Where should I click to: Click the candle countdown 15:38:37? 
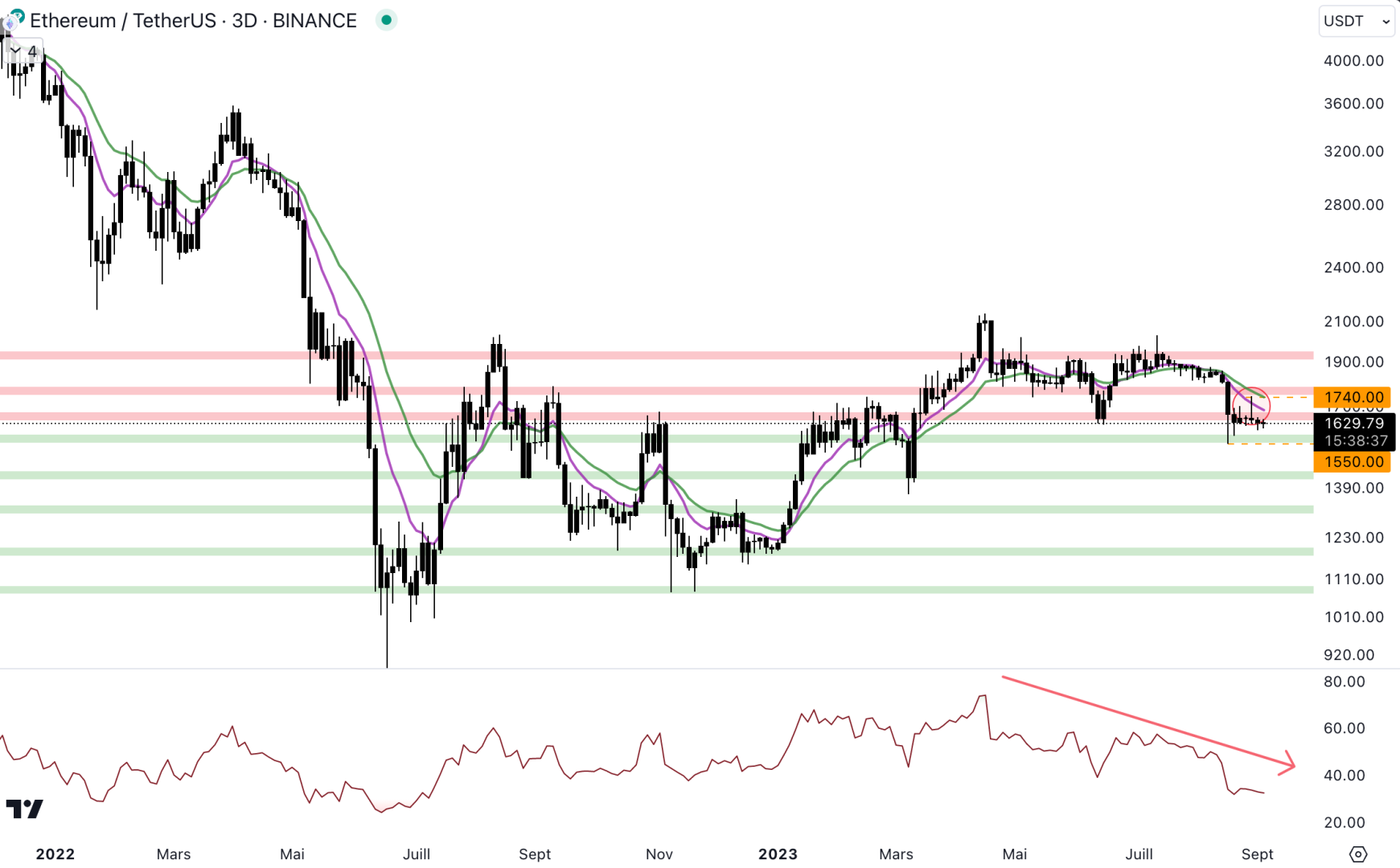(x=1354, y=440)
